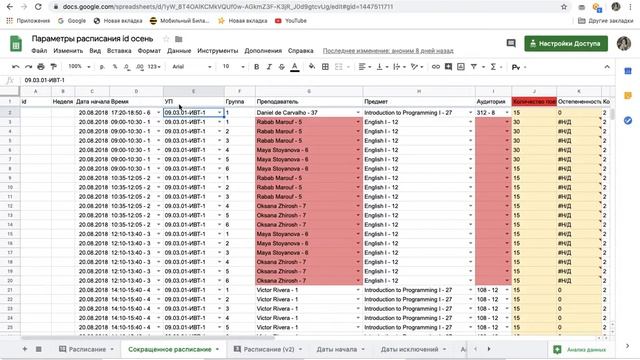Open text rotation options
640x360 pixels.
[x=416, y=67]
